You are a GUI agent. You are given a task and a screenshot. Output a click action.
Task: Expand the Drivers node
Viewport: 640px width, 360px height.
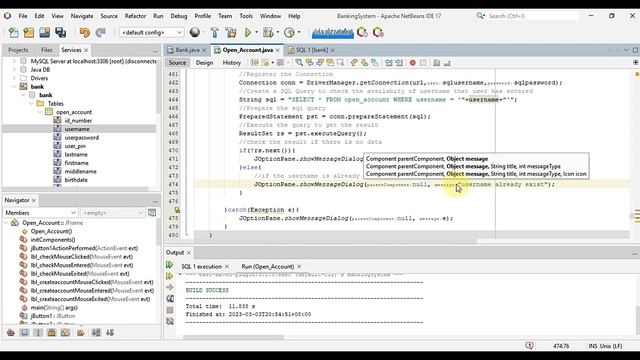[x=14, y=78]
